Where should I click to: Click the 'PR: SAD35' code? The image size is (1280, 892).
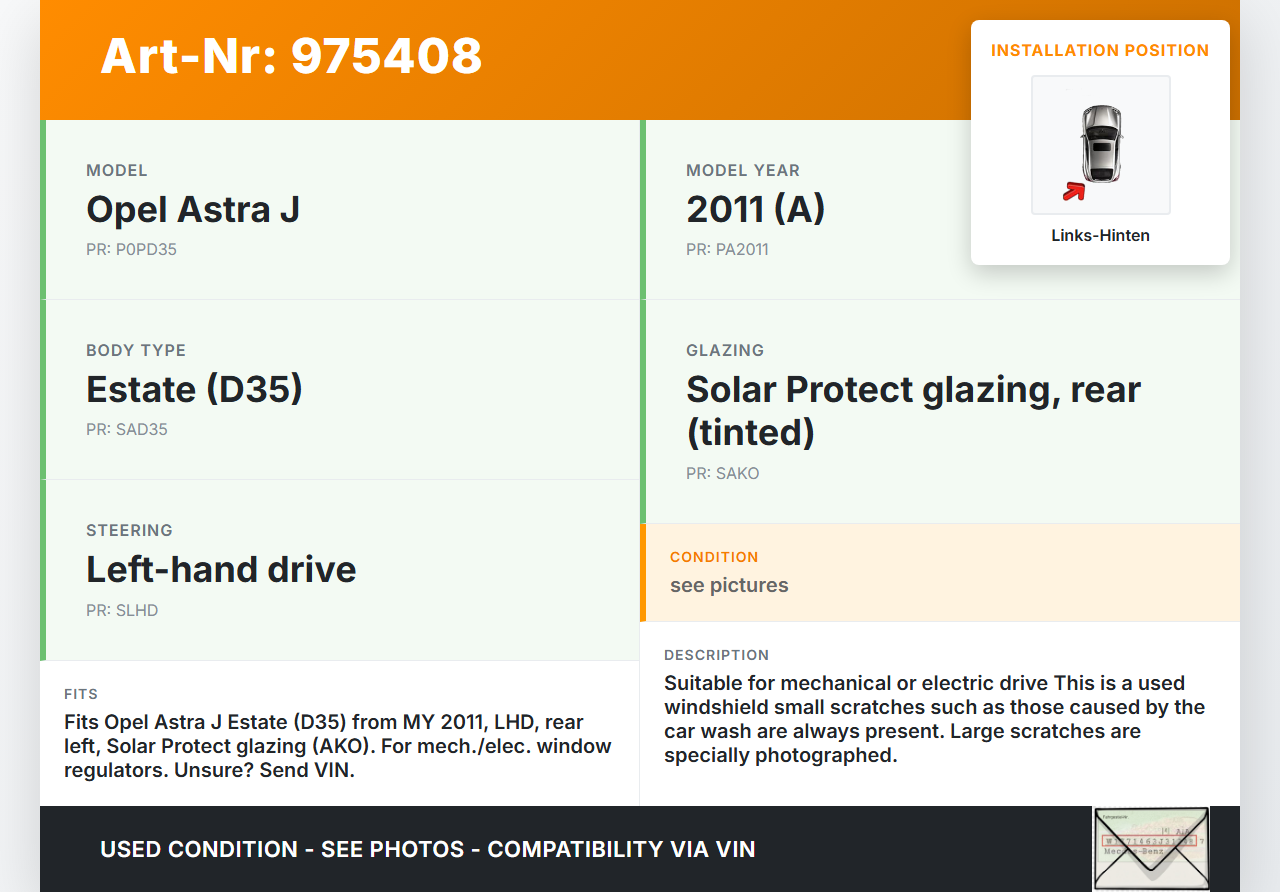127,430
